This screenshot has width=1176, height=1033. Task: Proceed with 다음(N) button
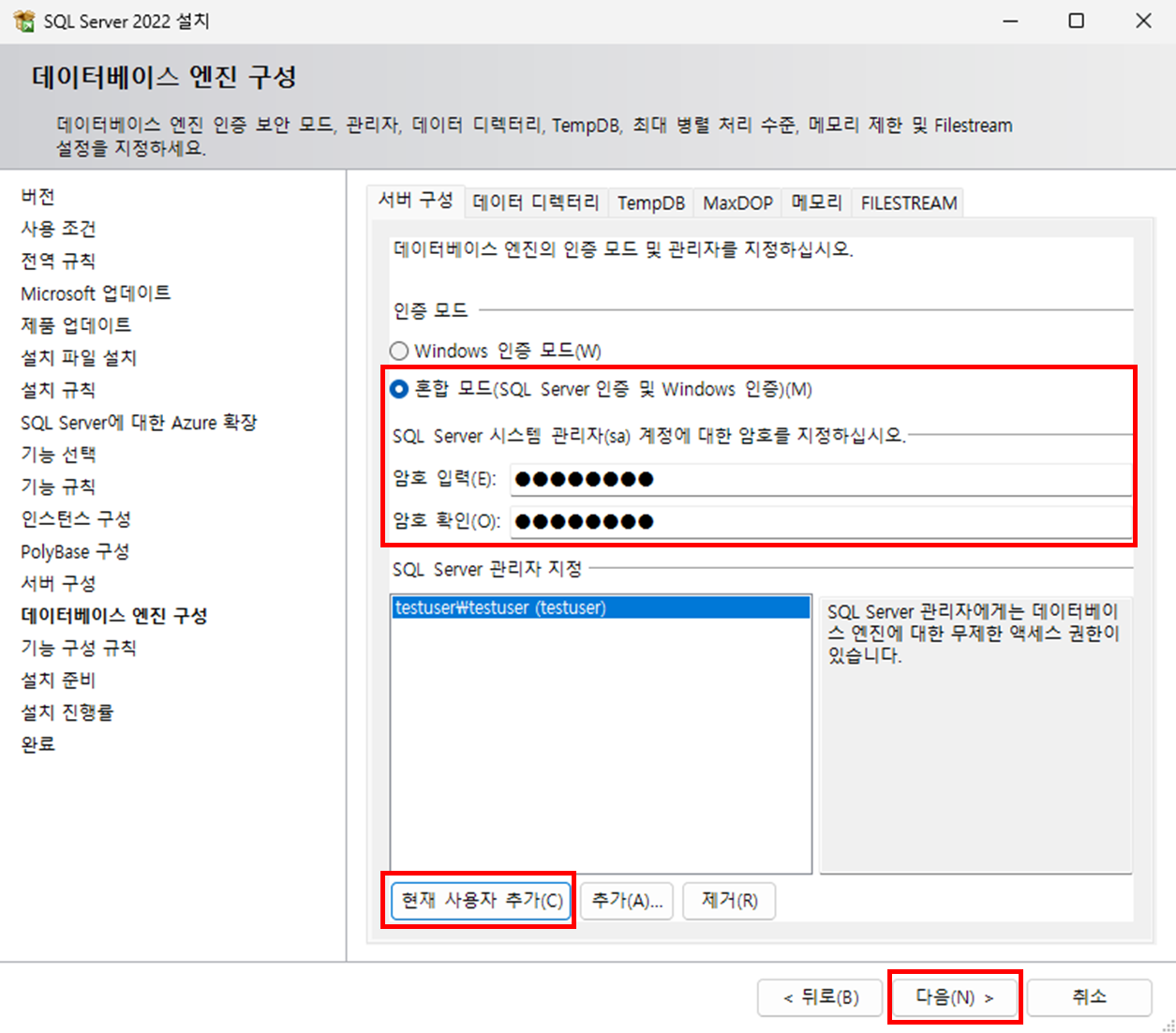click(x=954, y=997)
